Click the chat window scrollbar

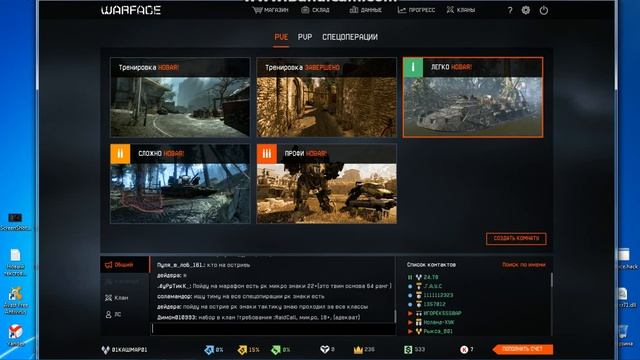395,315
